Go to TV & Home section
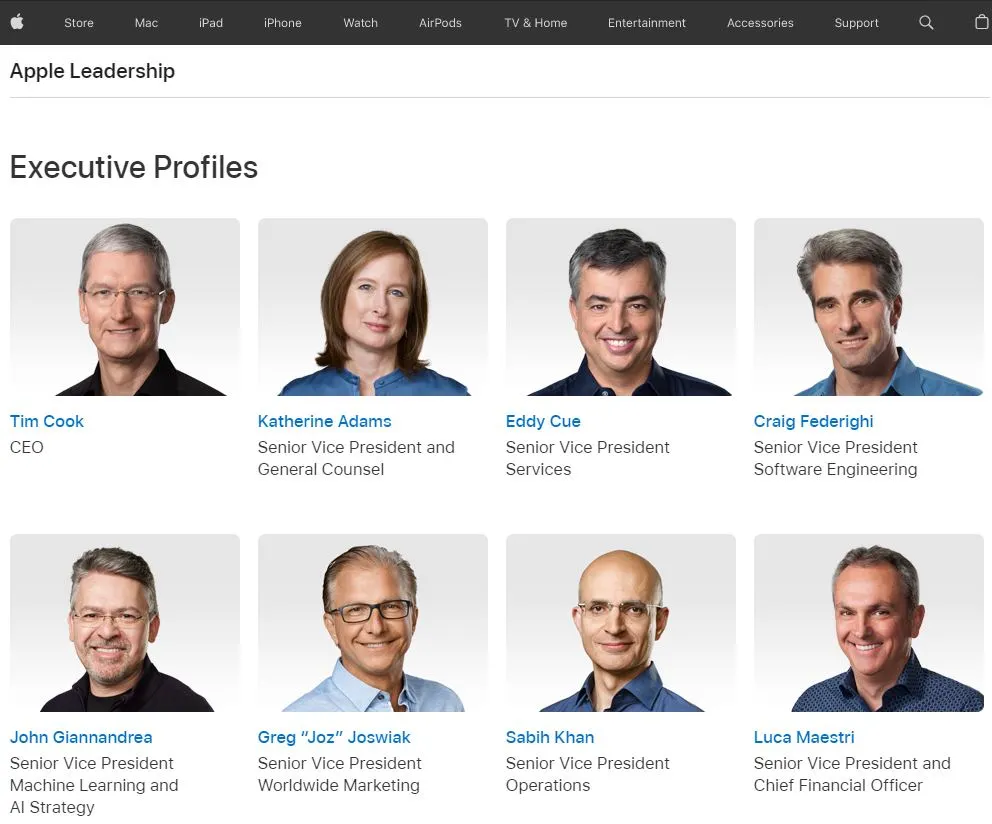992x824 pixels. tap(536, 23)
